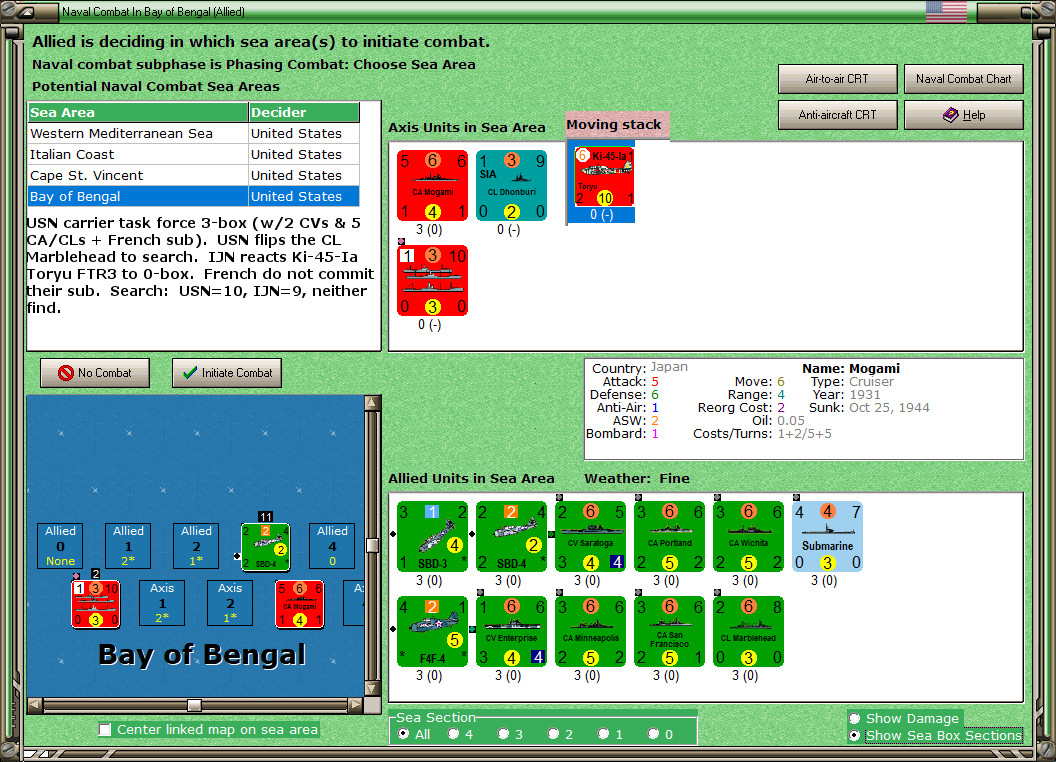Viewport: 1056px width, 762px height.
Task: Click map vertical scrollbar up arrow
Action: pyautogui.click(x=372, y=403)
